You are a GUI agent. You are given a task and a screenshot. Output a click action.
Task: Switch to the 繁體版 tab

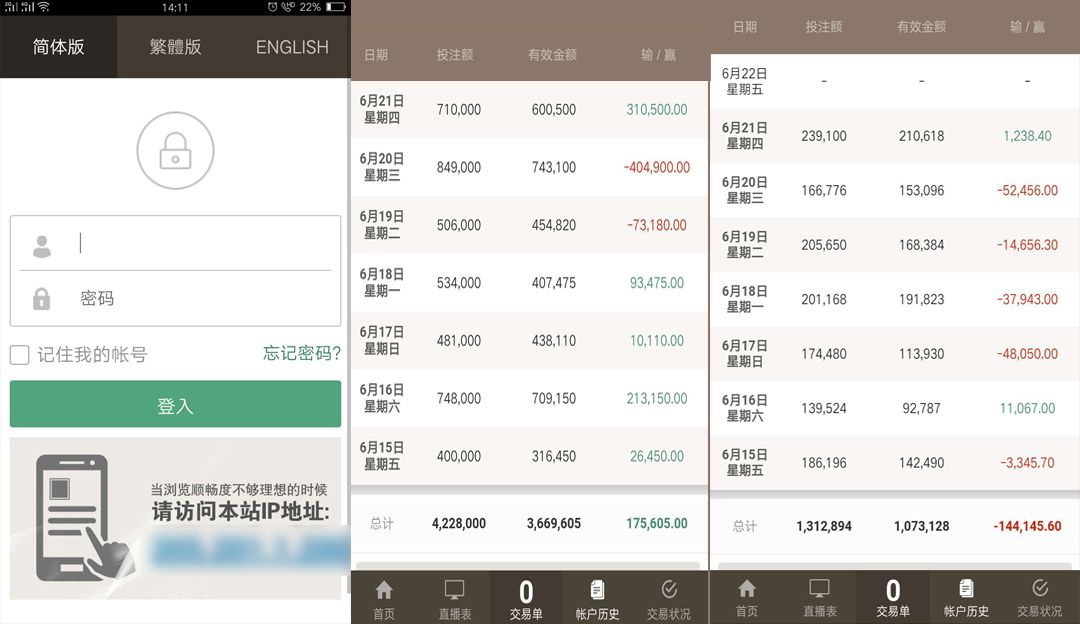pyautogui.click(x=175, y=47)
